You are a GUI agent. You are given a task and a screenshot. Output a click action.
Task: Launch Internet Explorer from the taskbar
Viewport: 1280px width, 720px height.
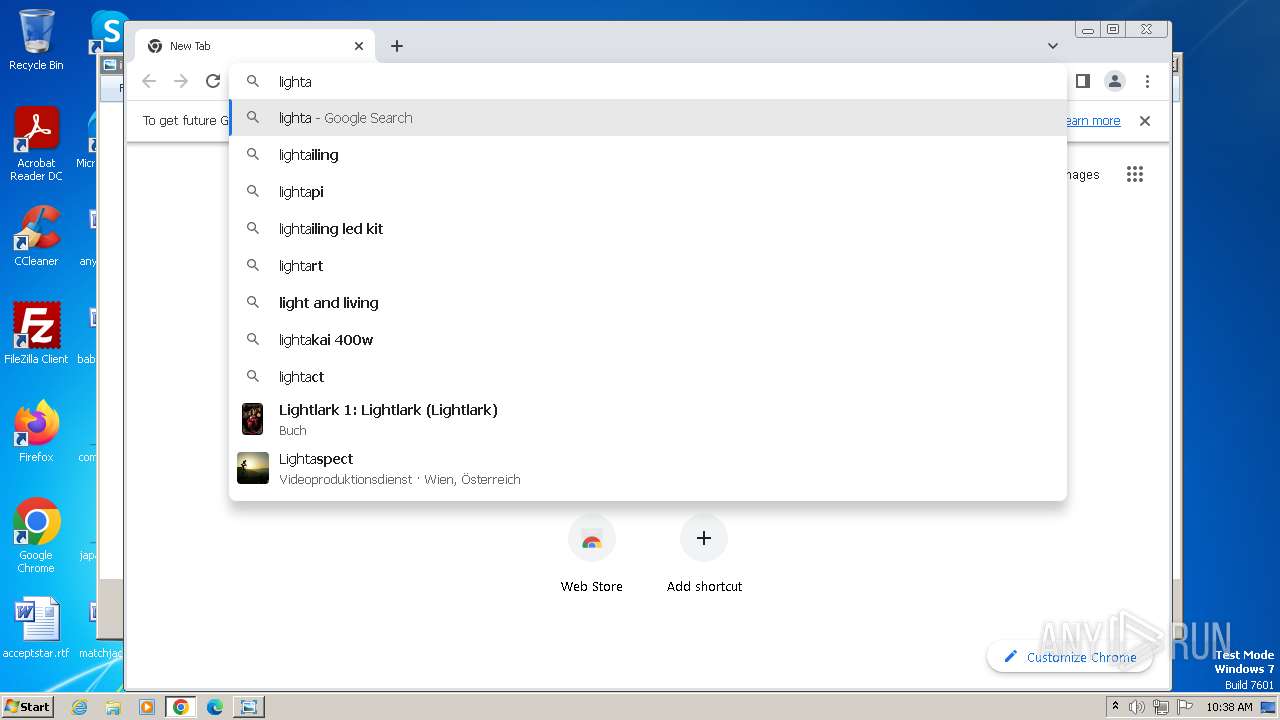click(x=80, y=707)
